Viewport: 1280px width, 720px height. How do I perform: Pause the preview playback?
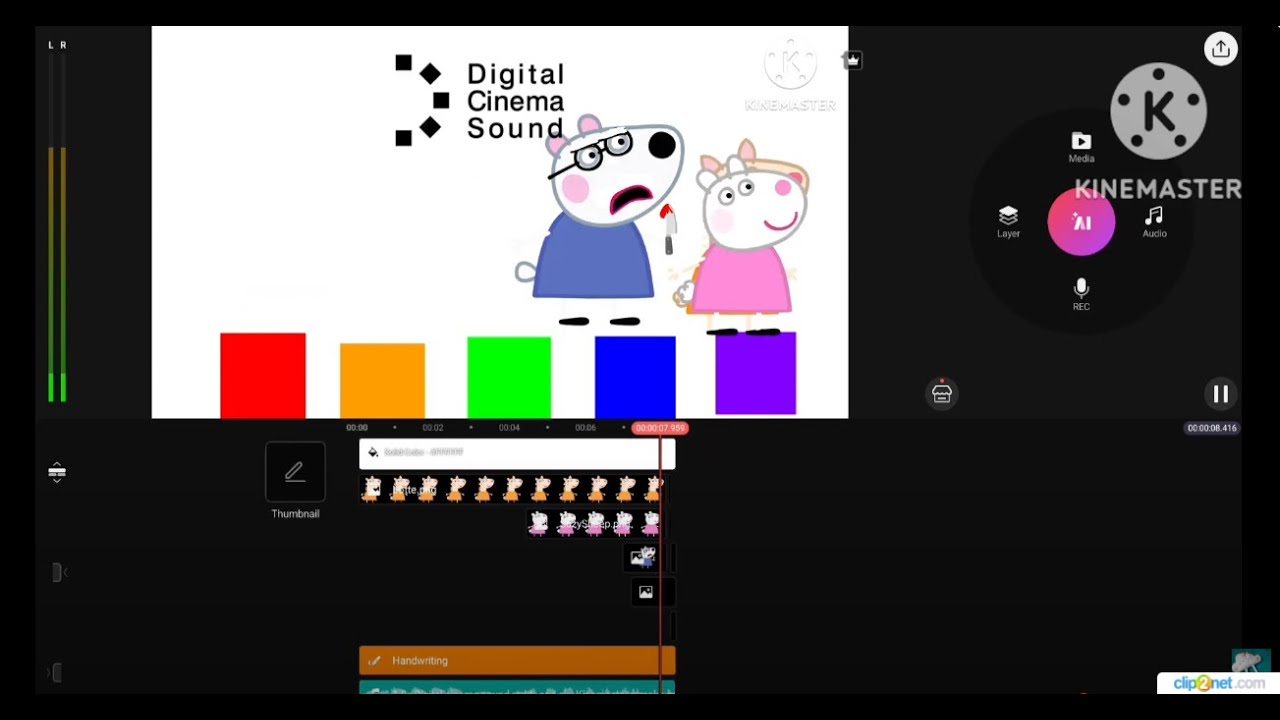coord(1220,394)
